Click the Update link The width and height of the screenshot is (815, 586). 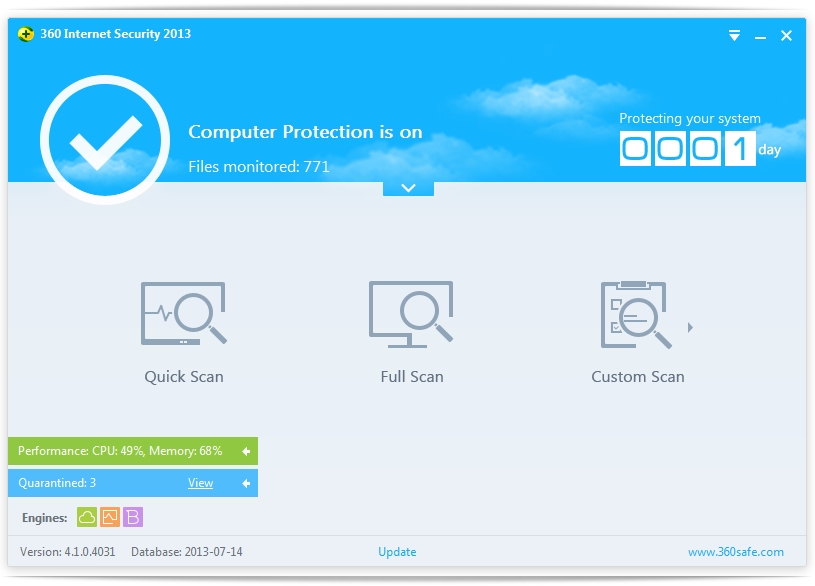397,552
